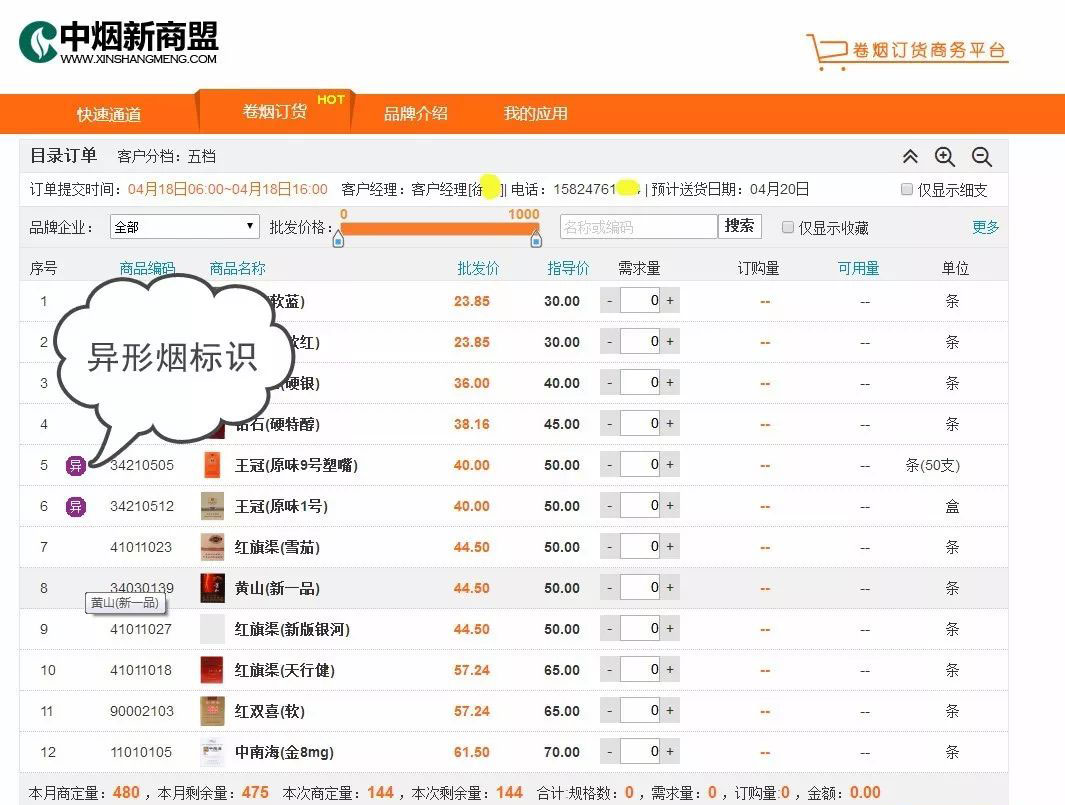
Task: Open the 品牌介绍 tab
Action: pos(416,113)
